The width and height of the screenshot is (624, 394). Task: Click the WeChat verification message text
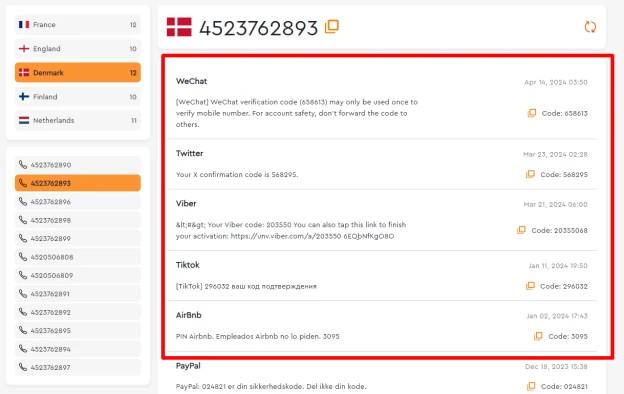[x=296, y=113]
